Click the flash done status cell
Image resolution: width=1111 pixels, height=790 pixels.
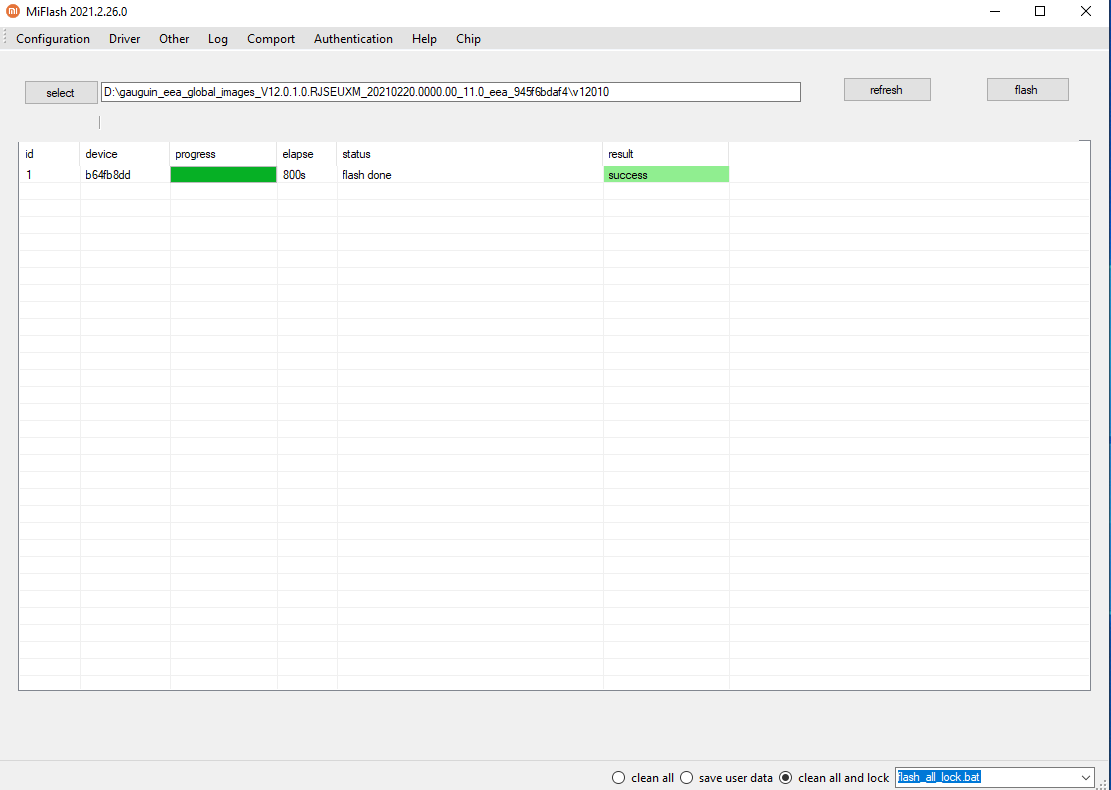(470, 175)
